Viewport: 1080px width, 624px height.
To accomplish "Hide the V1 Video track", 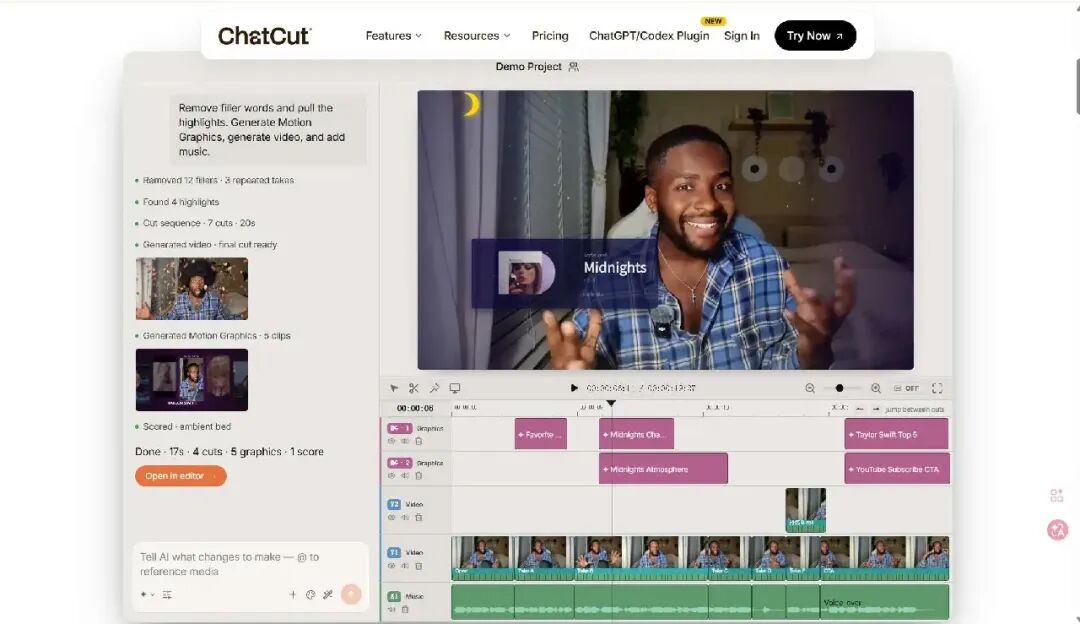I will coord(392,565).
